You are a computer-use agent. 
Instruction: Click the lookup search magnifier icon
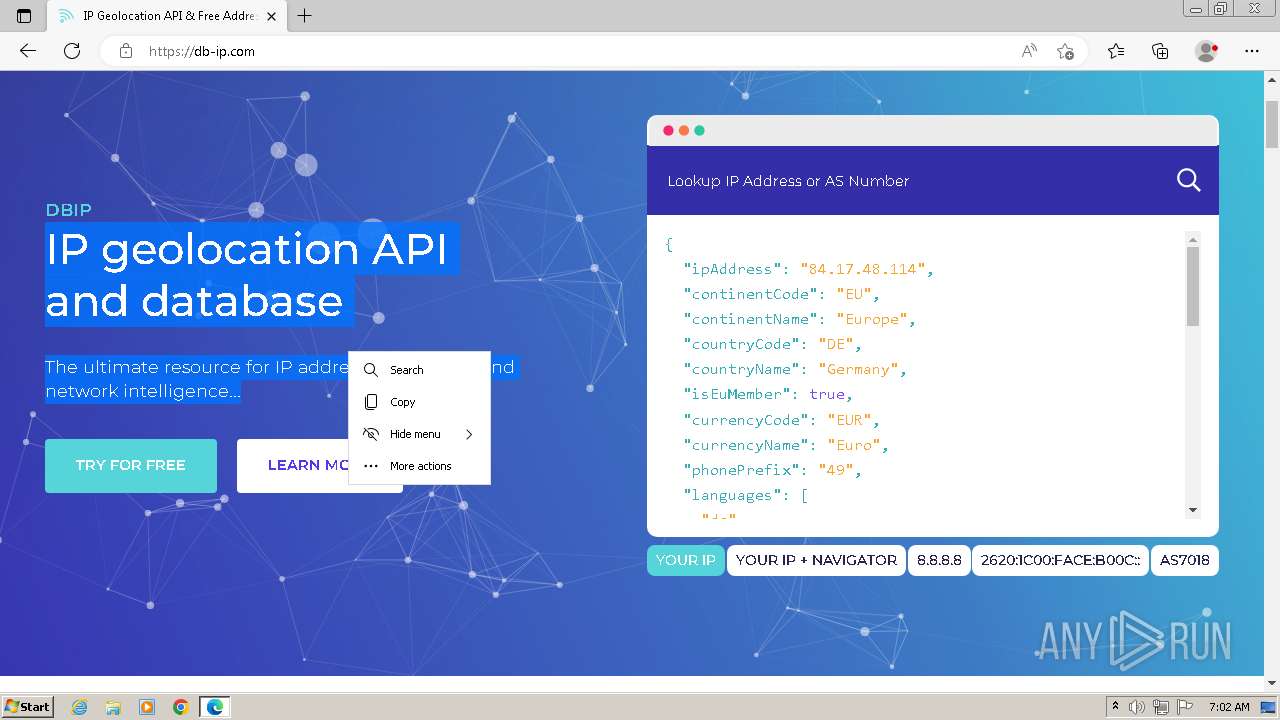point(1188,180)
